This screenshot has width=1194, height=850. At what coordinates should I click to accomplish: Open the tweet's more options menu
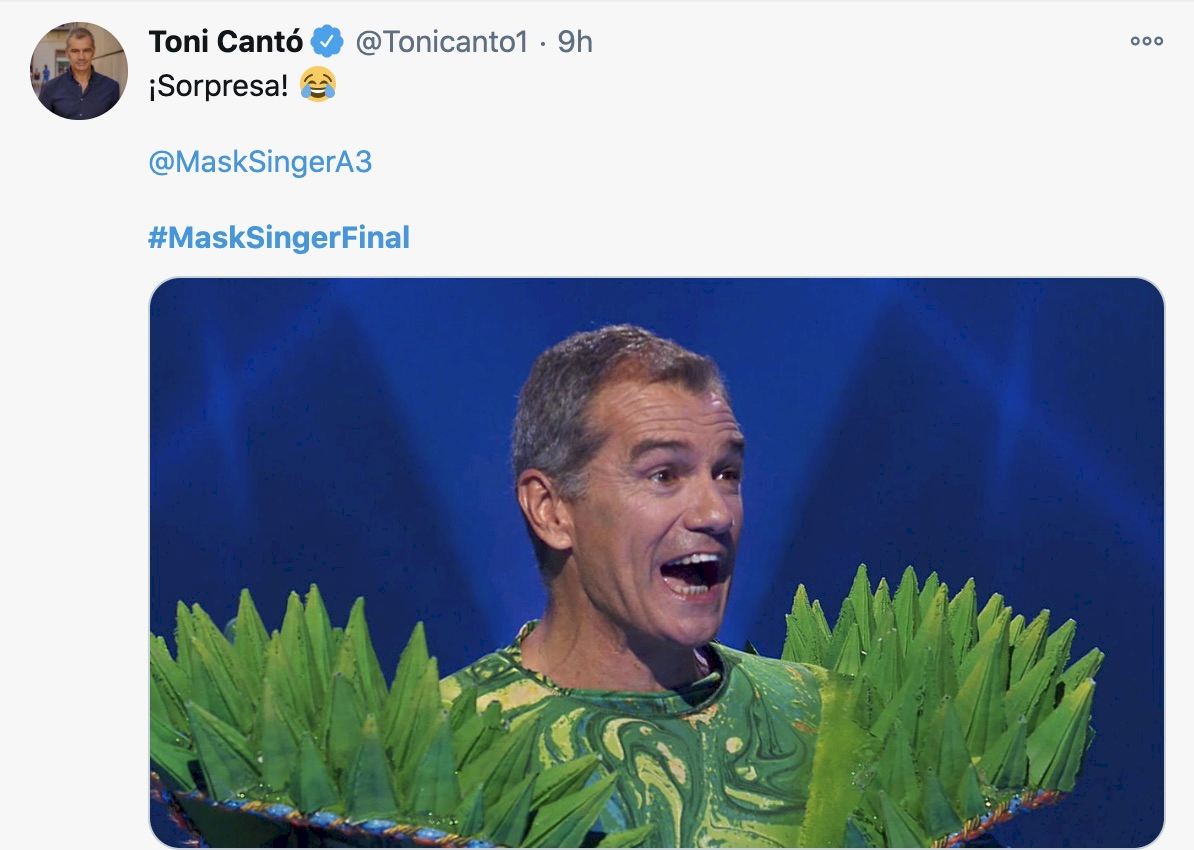tap(1146, 41)
